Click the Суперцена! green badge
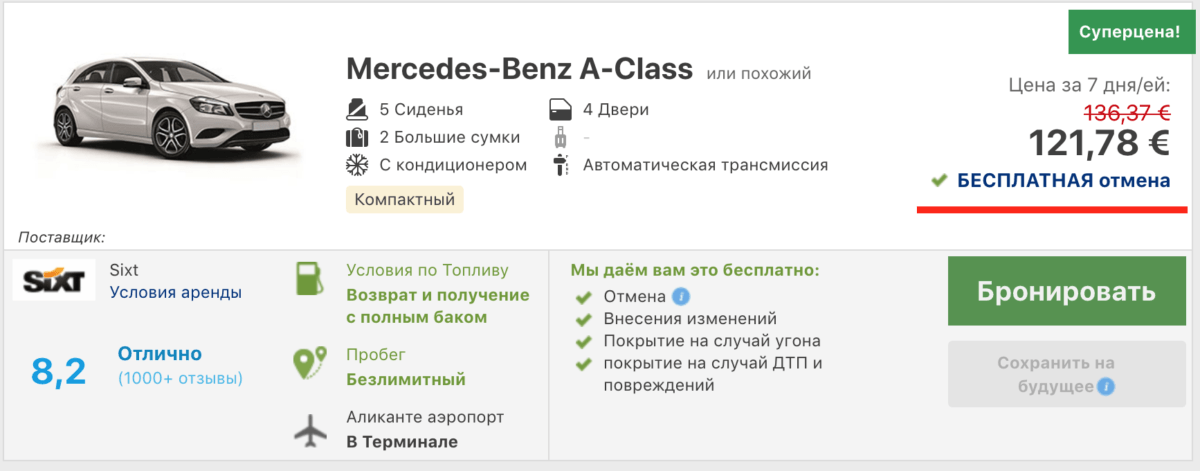This screenshot has width=1200, height=471. pos(1131,32)
